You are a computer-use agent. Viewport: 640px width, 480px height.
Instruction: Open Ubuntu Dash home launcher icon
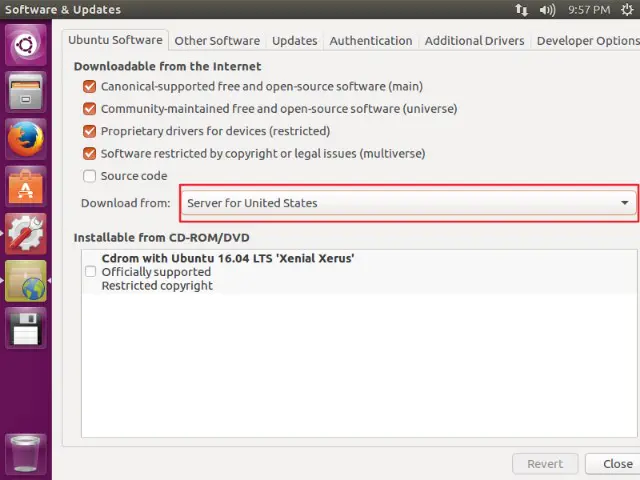coord(25,45)
